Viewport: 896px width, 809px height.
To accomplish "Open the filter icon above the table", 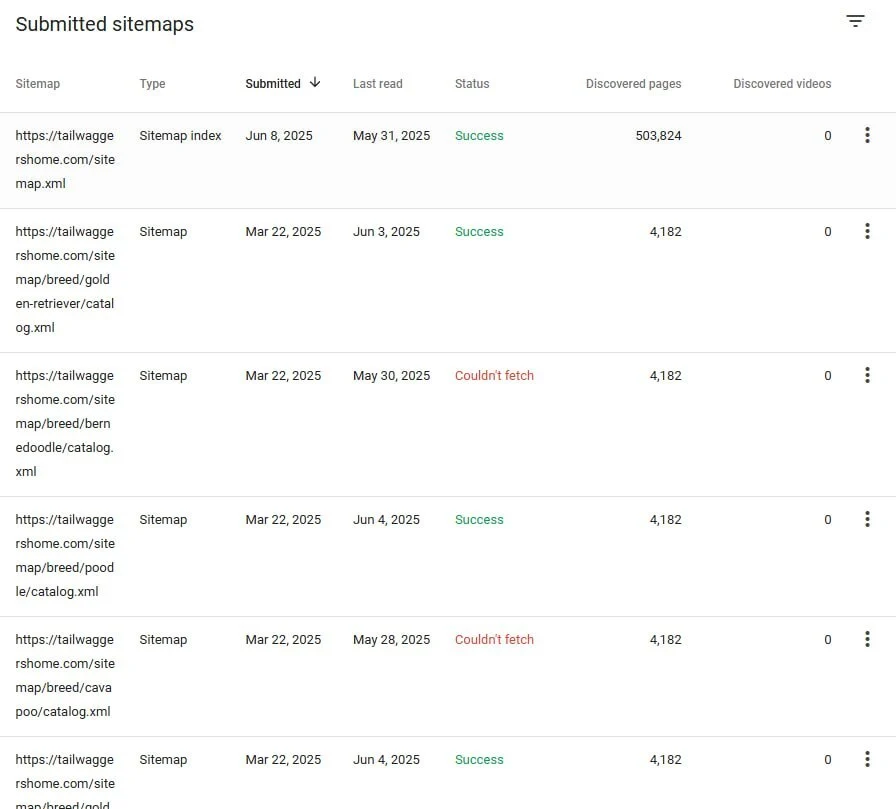I will (855, 21).
